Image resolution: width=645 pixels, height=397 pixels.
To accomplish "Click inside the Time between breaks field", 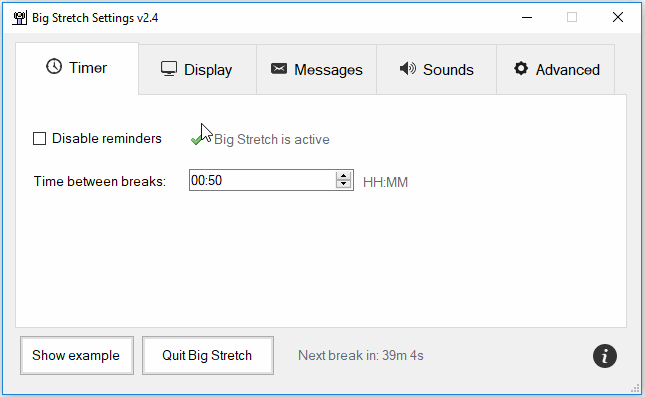I will click(262, 180).
